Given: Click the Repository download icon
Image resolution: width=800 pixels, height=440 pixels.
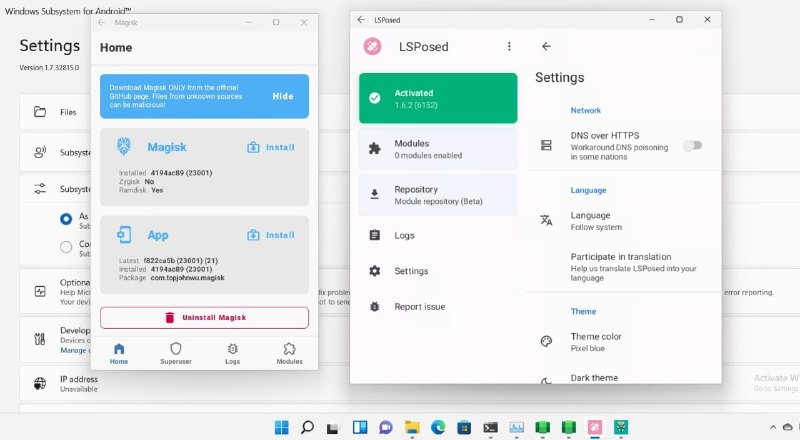Looking at the screenshot, I should pos(374,194).
